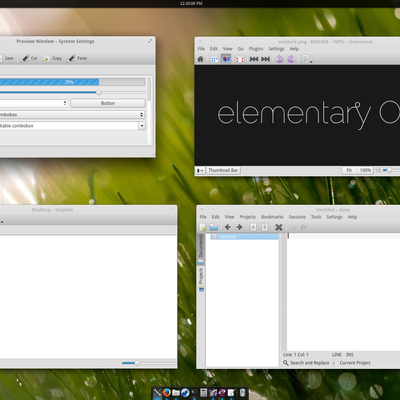Go to previous image in Gwenview
The image size is (400, 400).
[254, 59]
